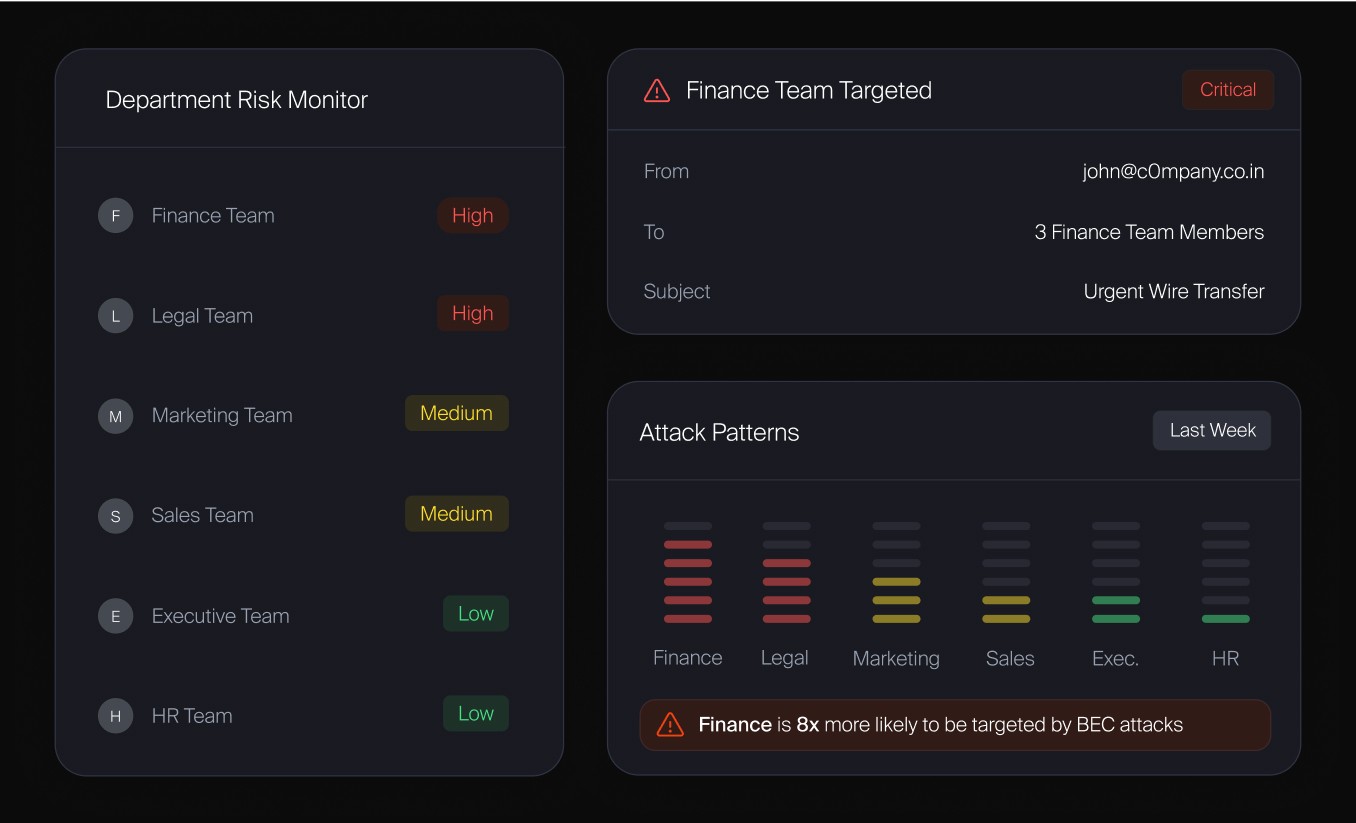Click the Medium badge on Marketing Team
Screen dimensions: 1356x823
[456, 413]
